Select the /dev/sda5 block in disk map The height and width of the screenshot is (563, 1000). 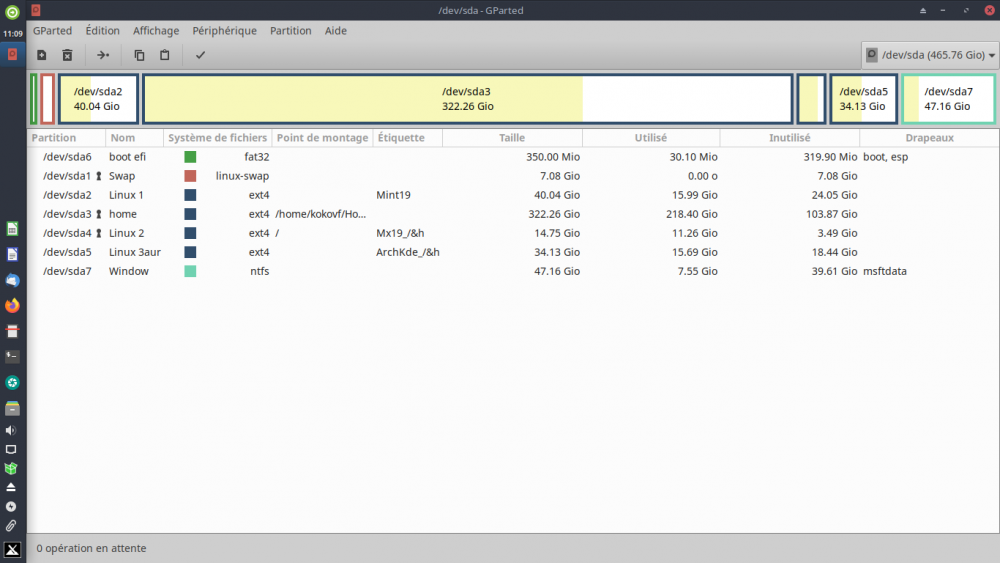point(863,99)
